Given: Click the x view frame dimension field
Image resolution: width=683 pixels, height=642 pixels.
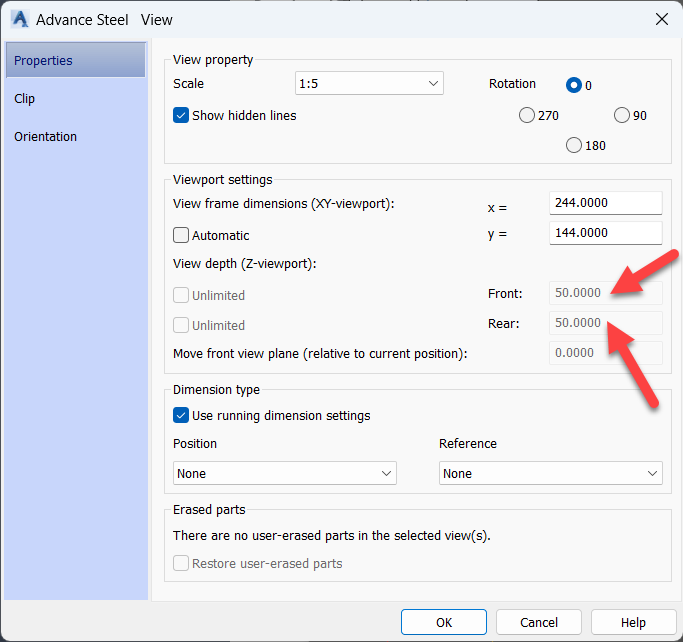Looking at the screenshot, I should click(x=605, y=203).
